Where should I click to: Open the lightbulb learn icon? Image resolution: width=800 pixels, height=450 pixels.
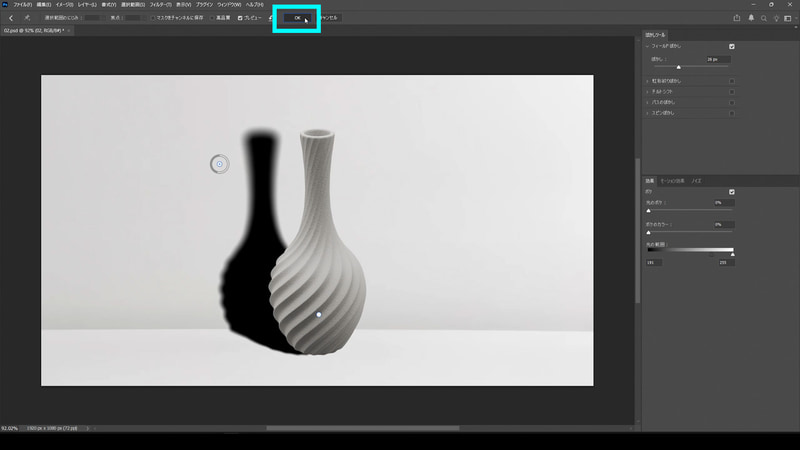pos(776,18)
